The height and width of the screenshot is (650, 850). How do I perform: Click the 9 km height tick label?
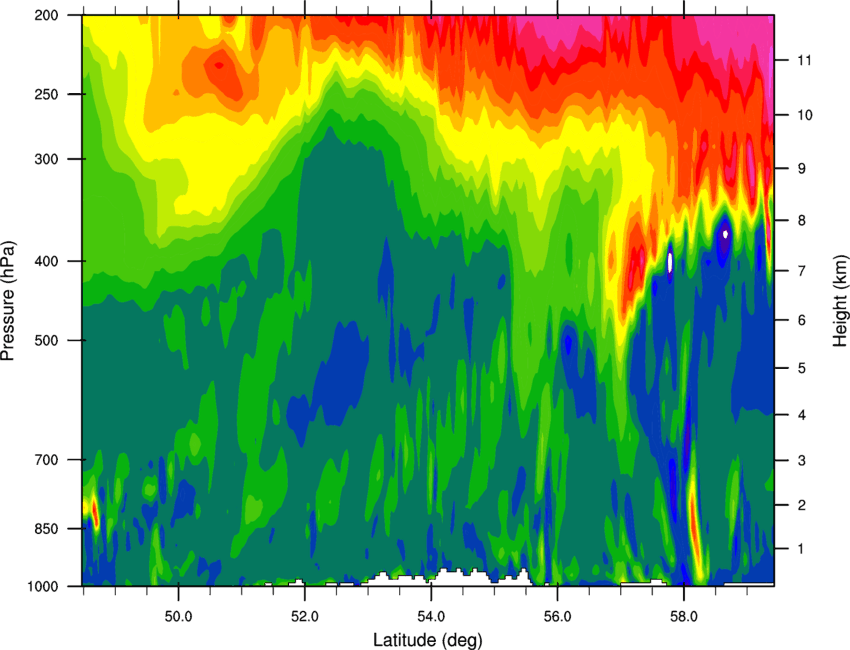coord(802,169)
